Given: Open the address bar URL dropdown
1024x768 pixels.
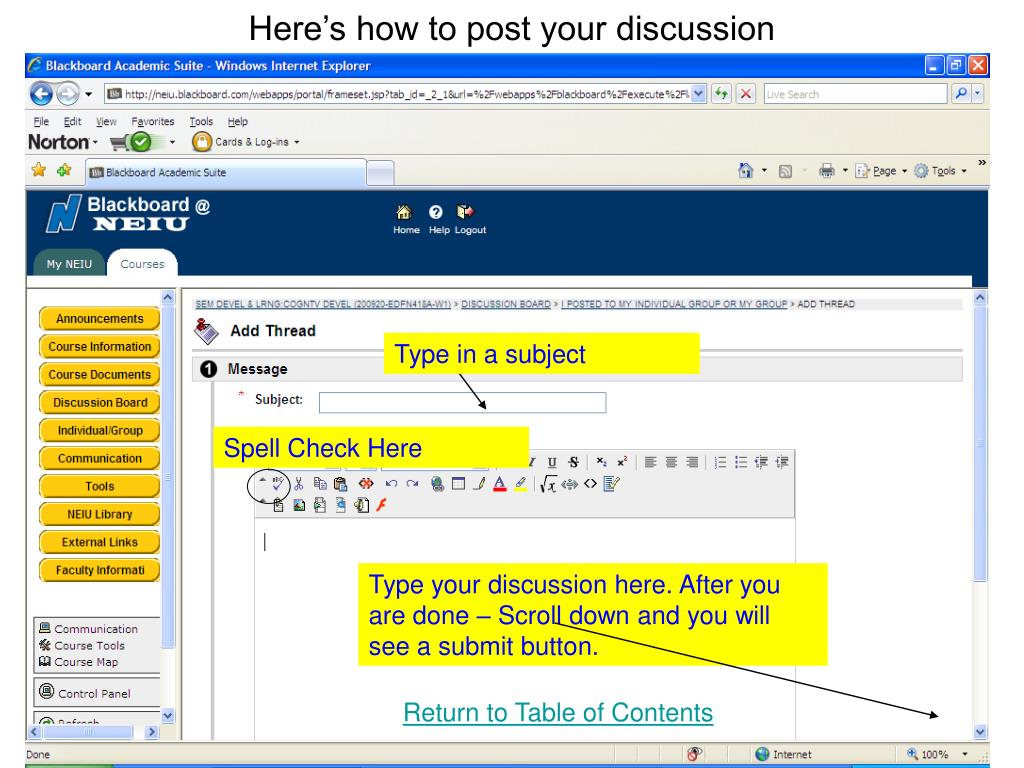Looking at the screenshot, I should pos(699,94).
